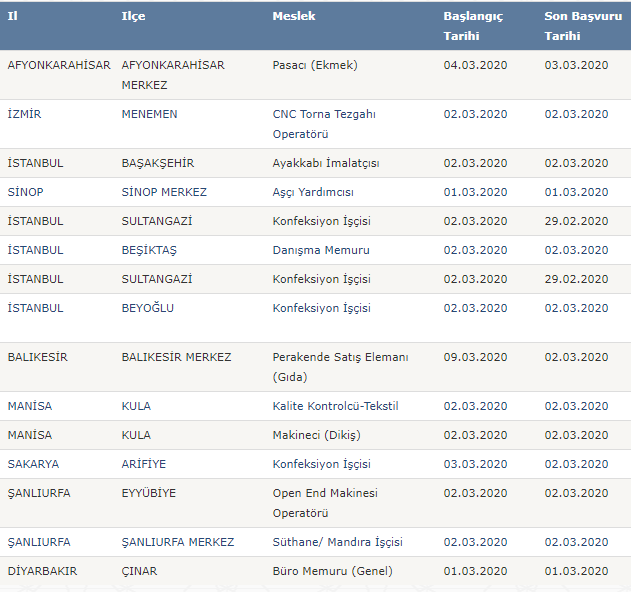Image resolution: width=631 pixels, height=592 pixels.
Task: Open the CNC Torna Tezgahı Operatörü listing
Action: tap(324, 123)
